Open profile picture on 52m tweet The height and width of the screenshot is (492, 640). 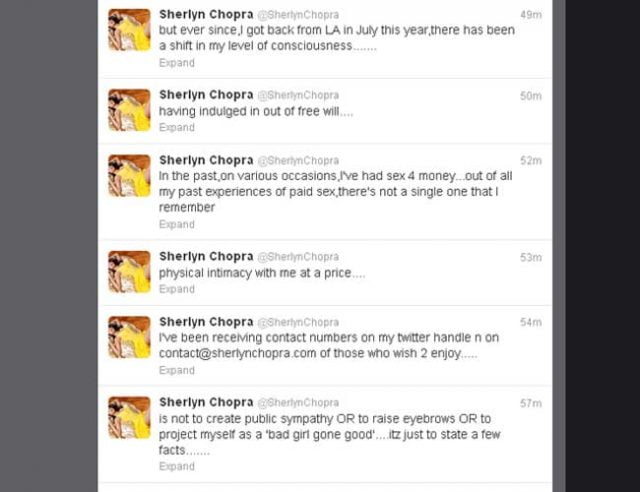pos(129,176)
